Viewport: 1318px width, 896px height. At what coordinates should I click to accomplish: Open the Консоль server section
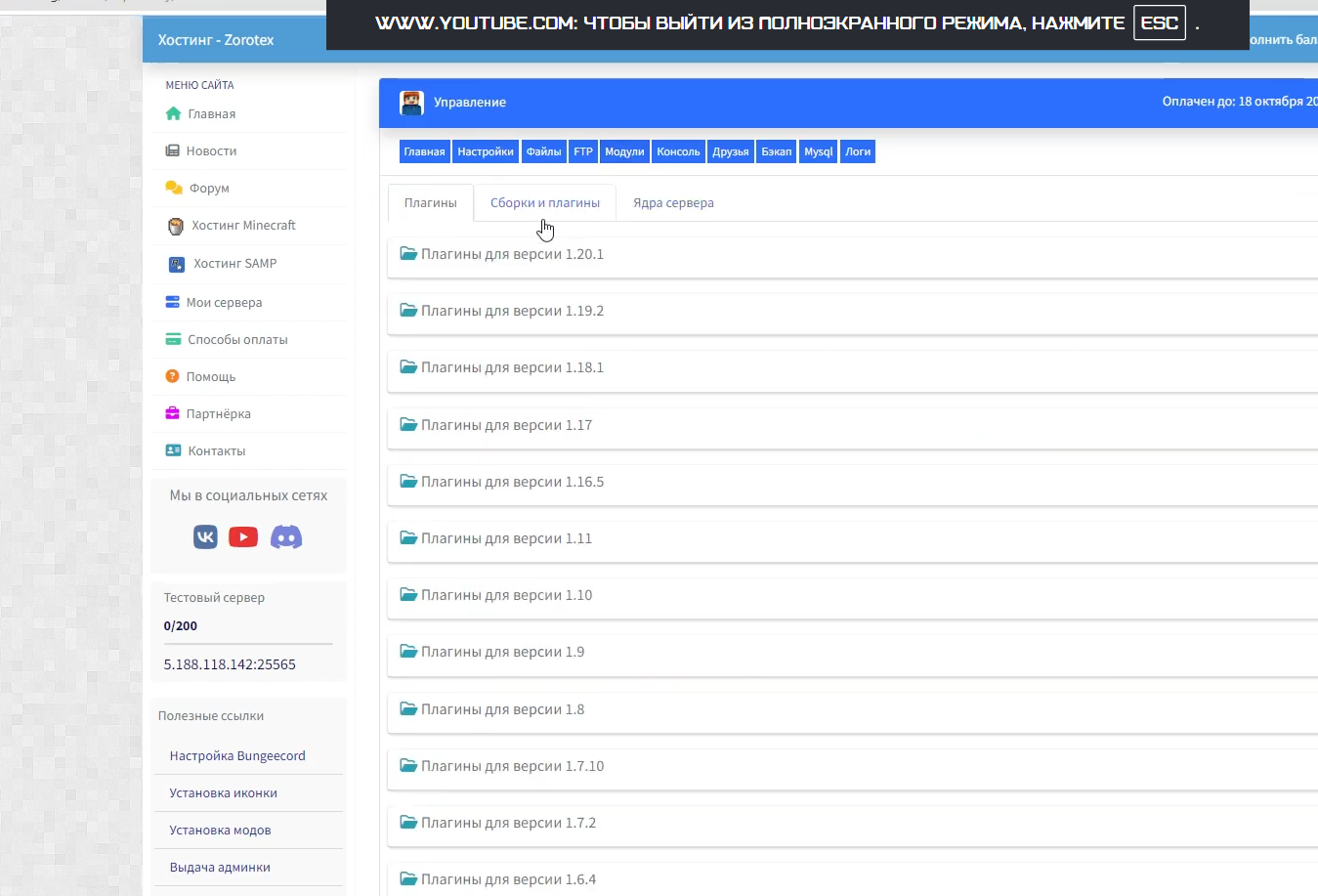tap(678, 151)
